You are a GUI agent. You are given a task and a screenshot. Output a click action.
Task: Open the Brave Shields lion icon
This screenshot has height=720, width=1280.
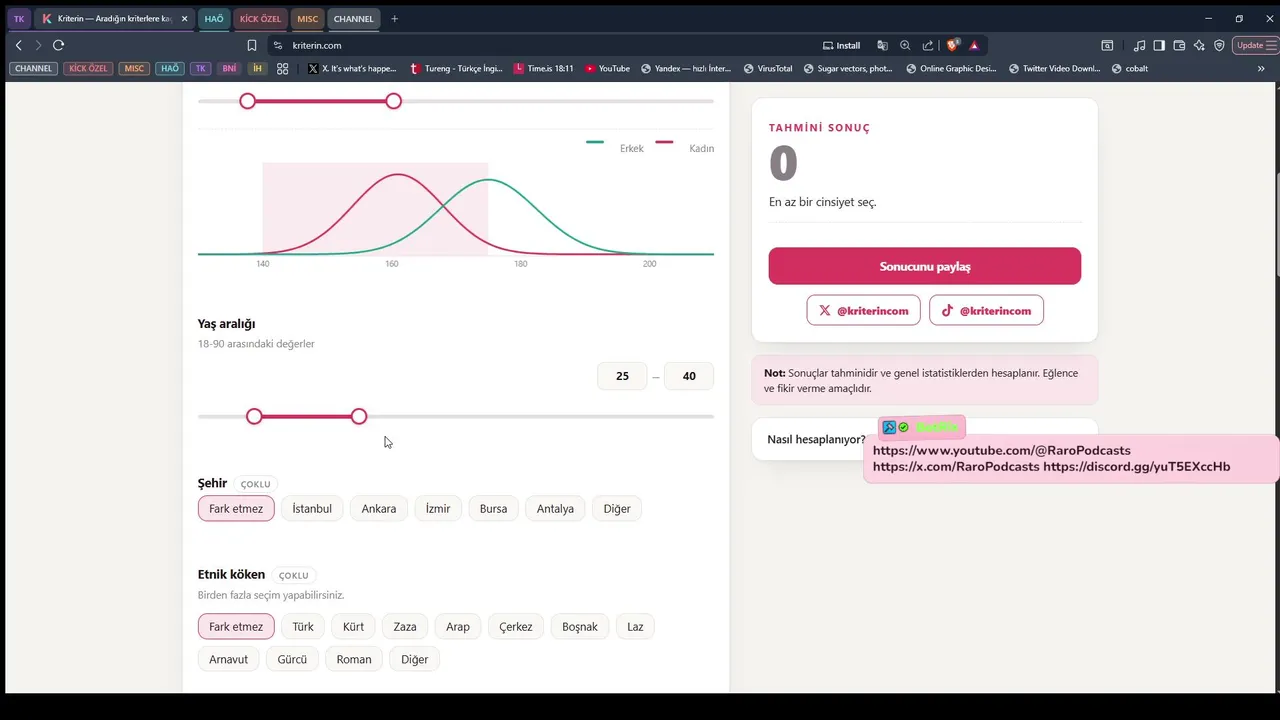953,45
